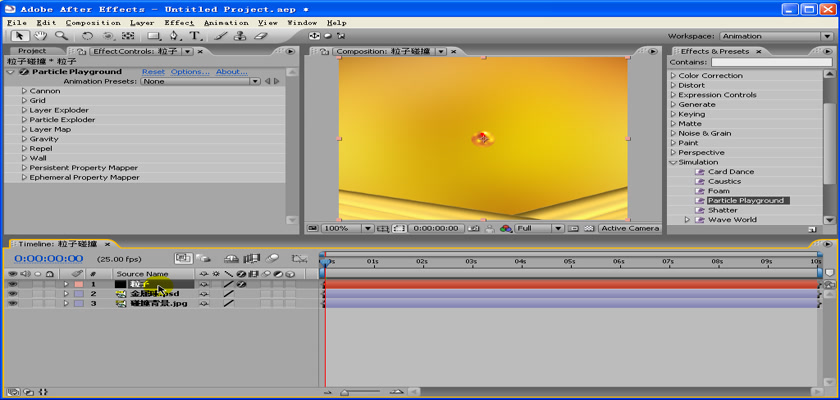Open the Animation Presets dropdown

pos(201,81)
